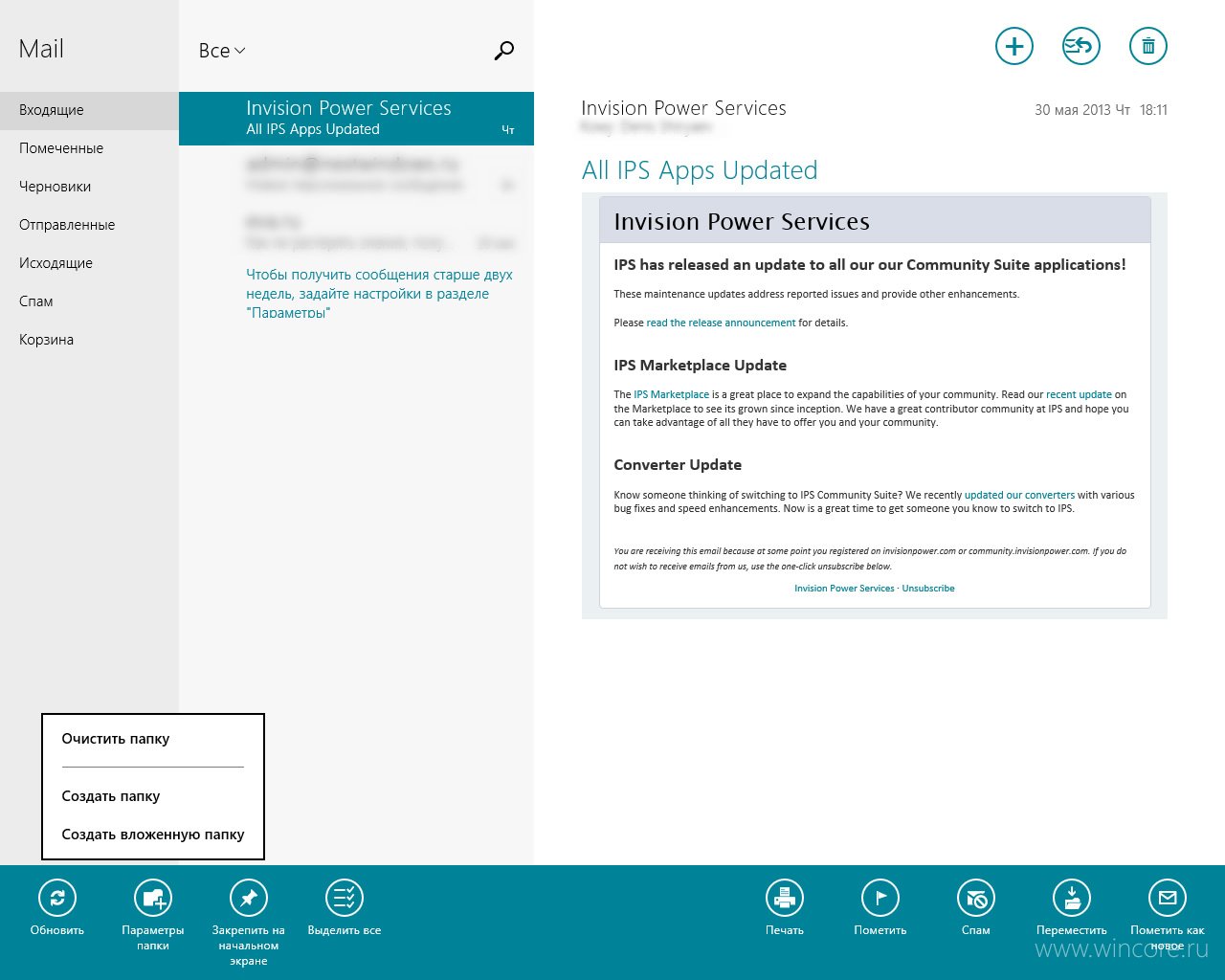Click the Переместить move icon
Viewport: 1225px width, 980px height.
tap(1072, 898)
